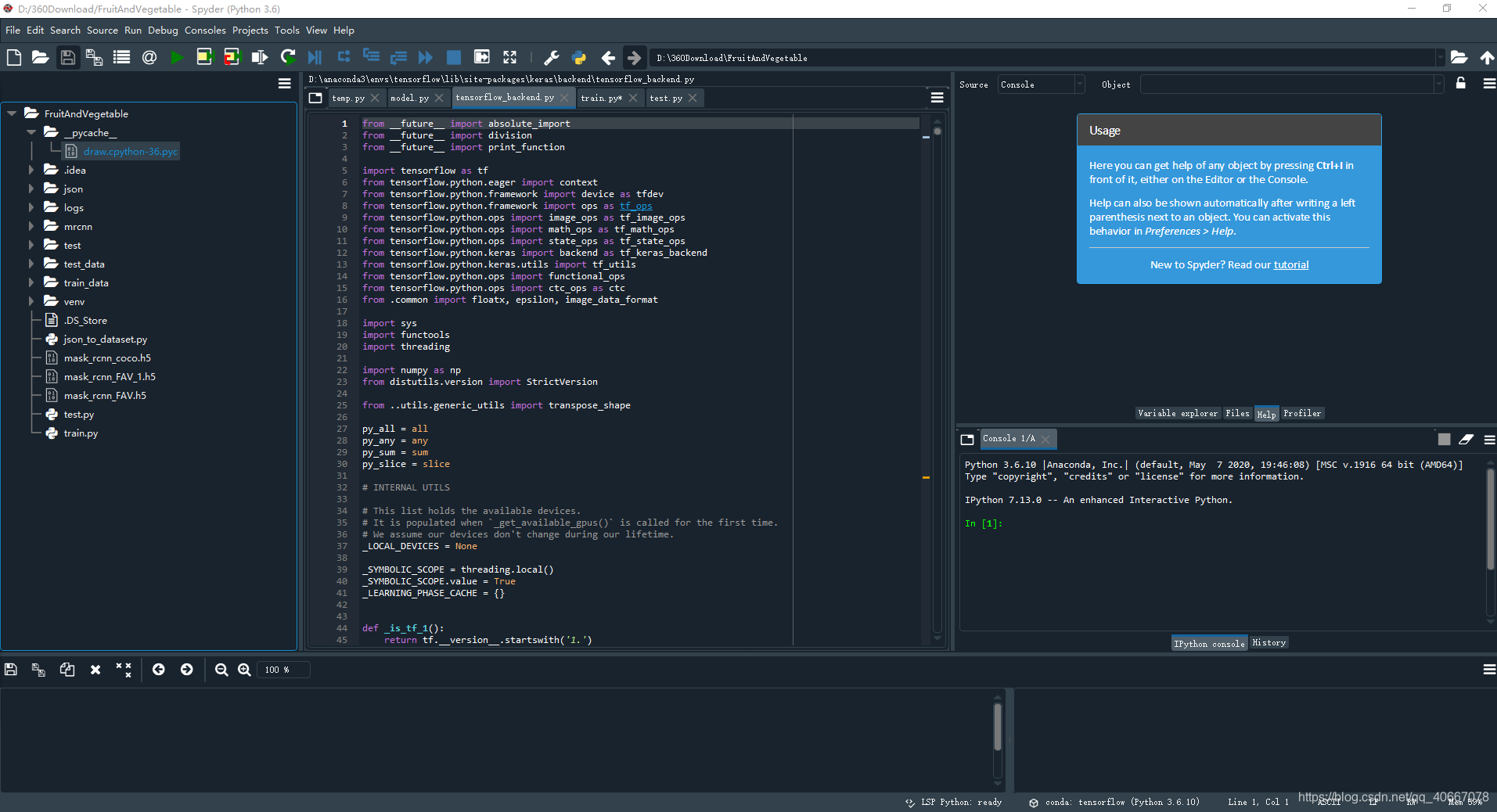Expand the mrcnn folder
The height and width of the screenshot is (812, 1497).
pos(31,226)
